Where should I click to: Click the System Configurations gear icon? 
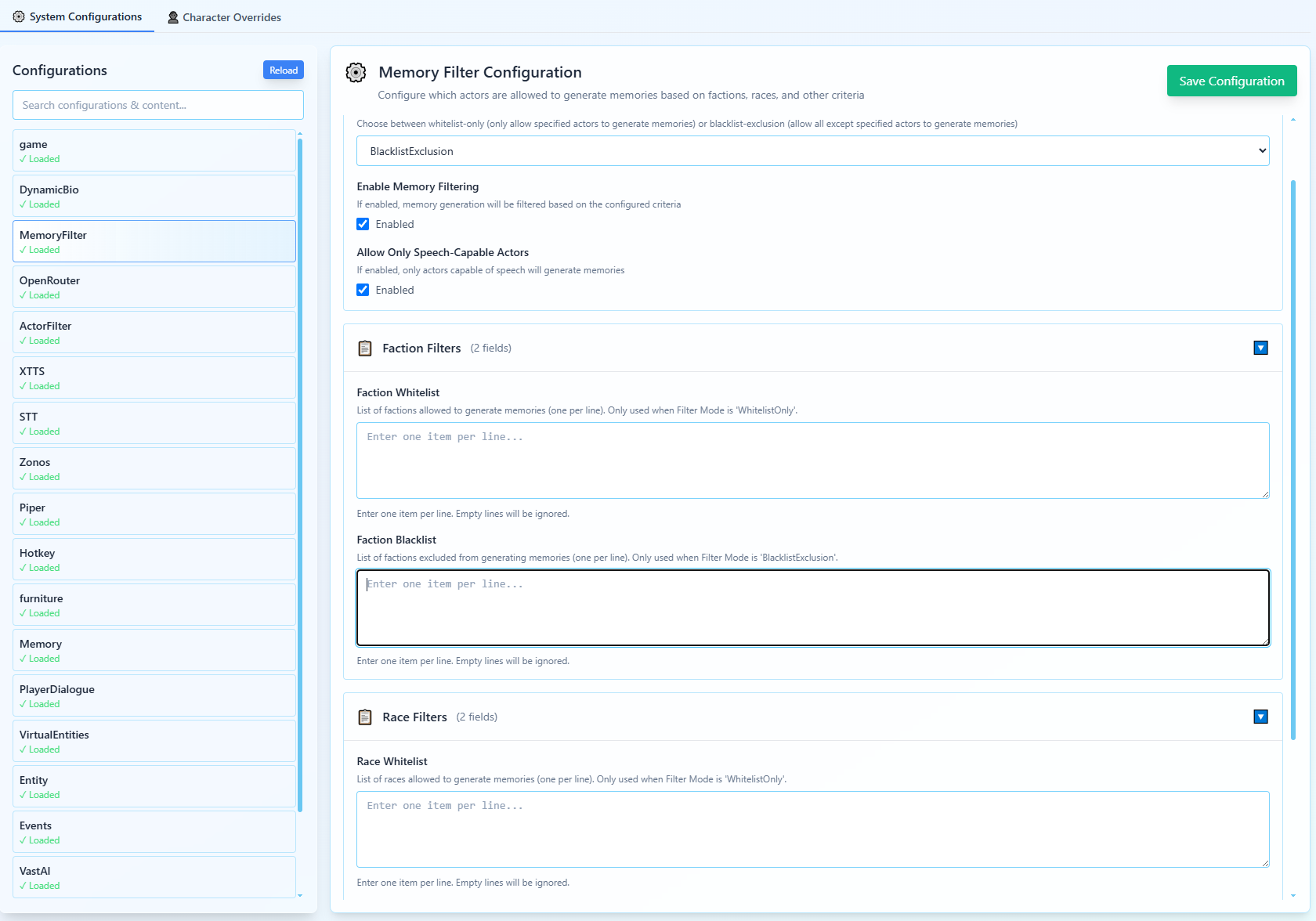click(19, 16)
